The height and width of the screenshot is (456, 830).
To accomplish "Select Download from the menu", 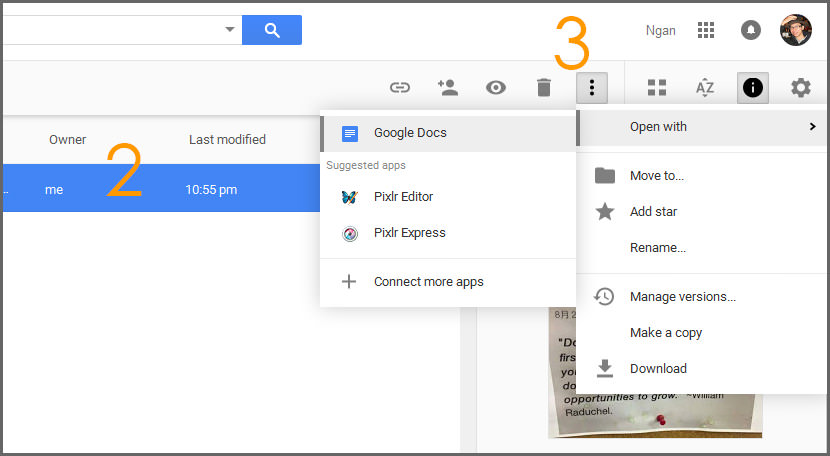I will pyautogui.click(x=701, y=369).
